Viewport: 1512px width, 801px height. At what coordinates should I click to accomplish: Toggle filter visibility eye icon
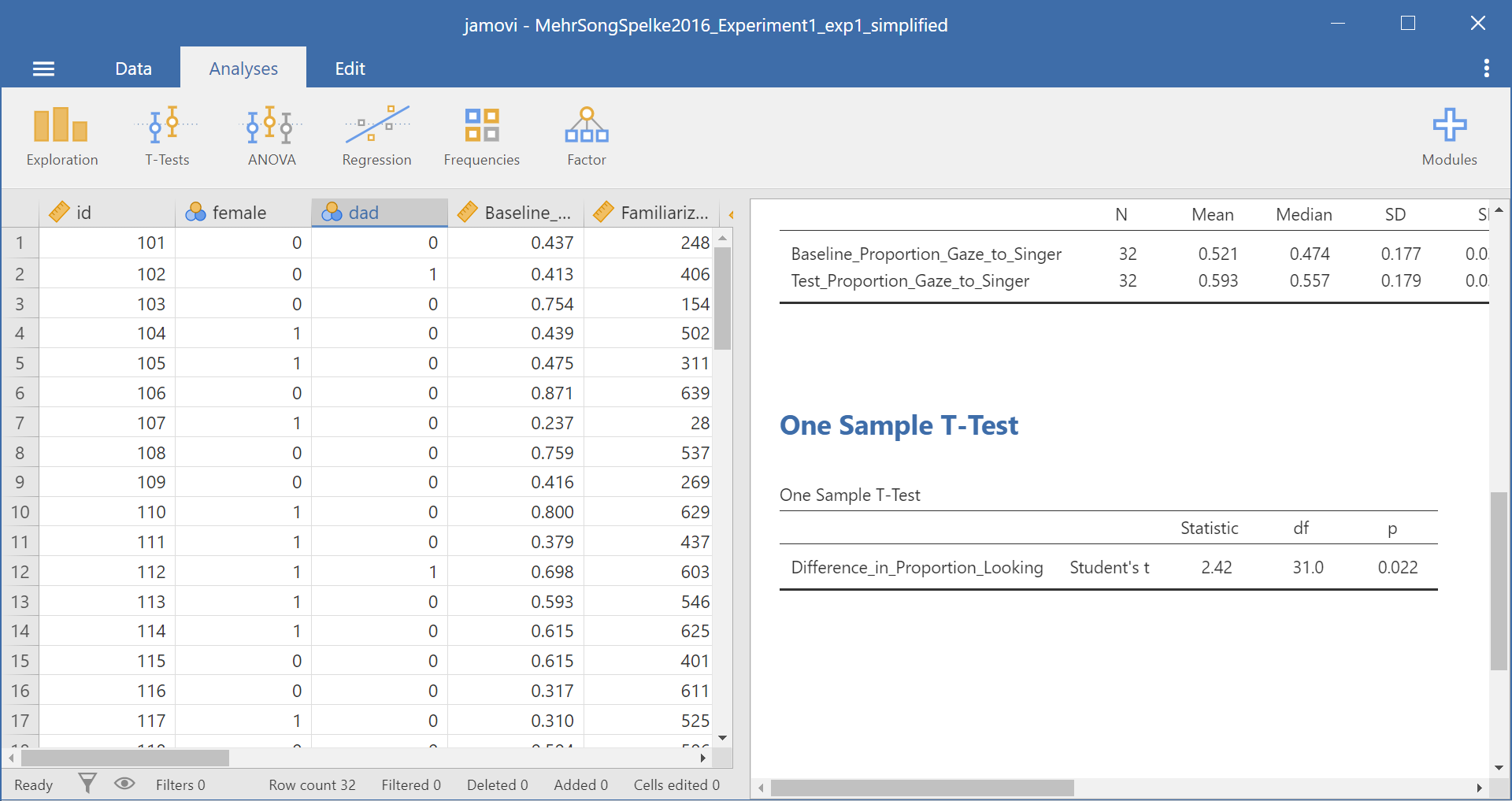(124, 784)
